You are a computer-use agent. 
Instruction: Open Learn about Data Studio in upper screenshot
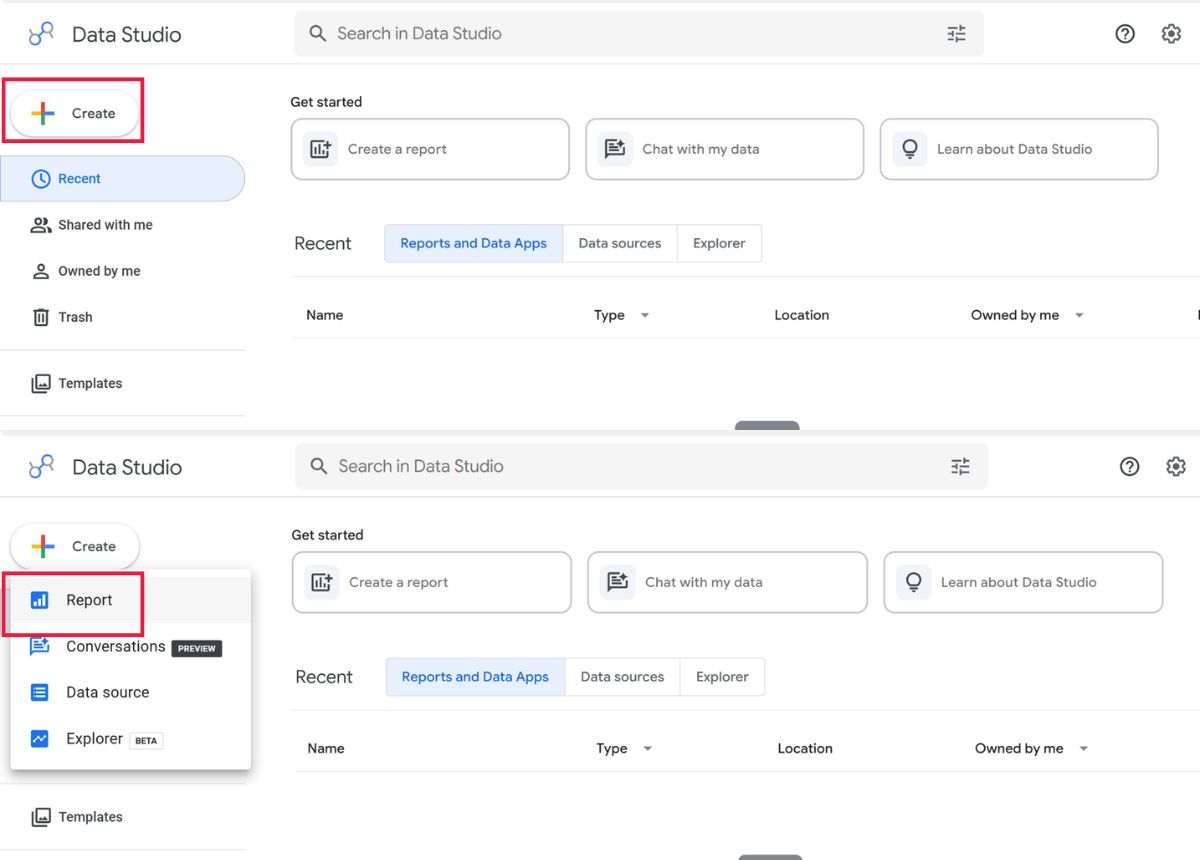click(x=1019, y=149)
